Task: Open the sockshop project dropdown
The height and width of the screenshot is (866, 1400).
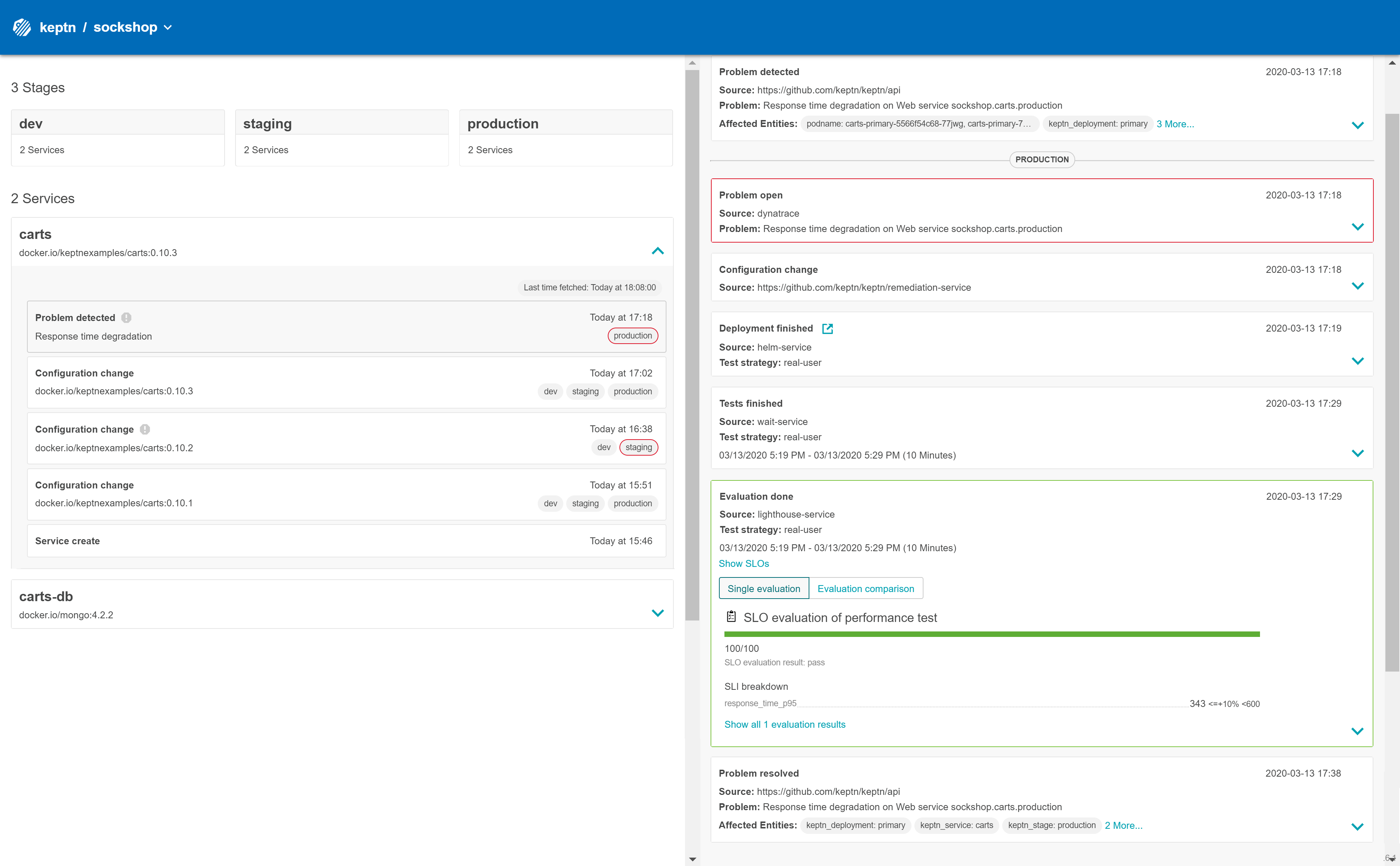Action: click(x=133, y=27)
